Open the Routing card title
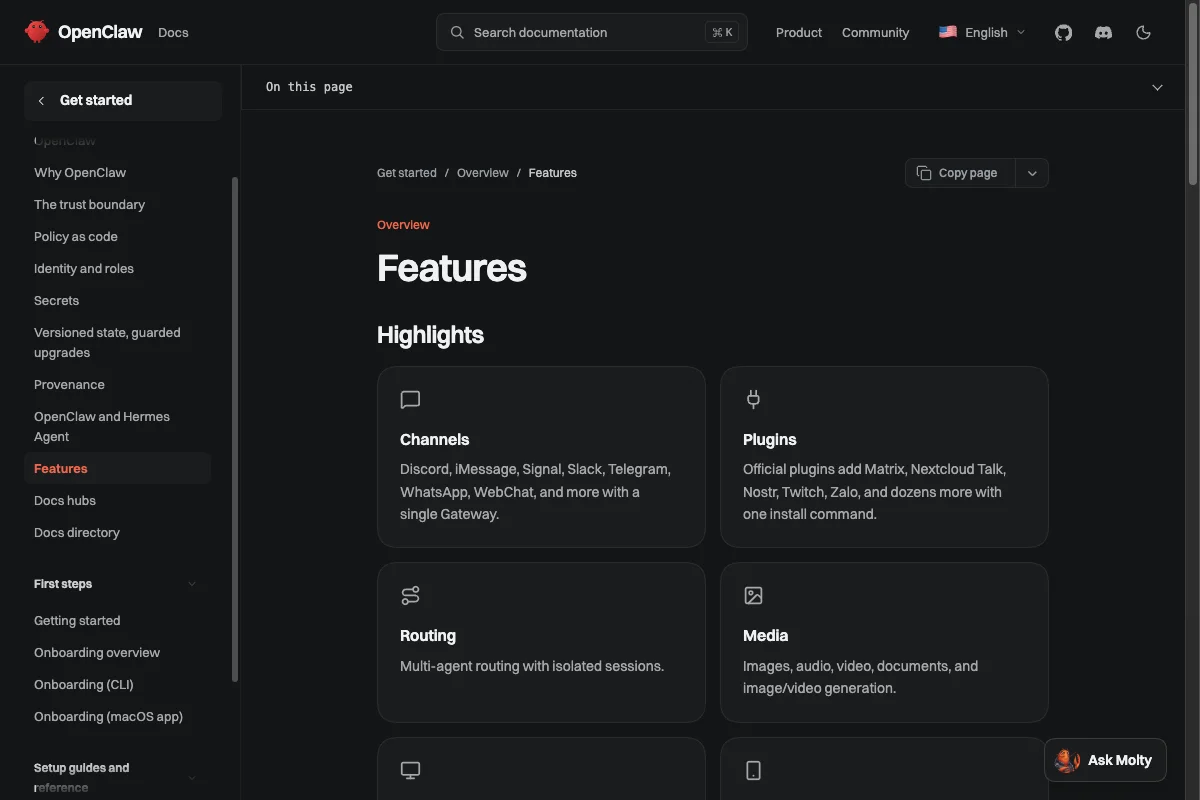 click(x=428, y=636)
